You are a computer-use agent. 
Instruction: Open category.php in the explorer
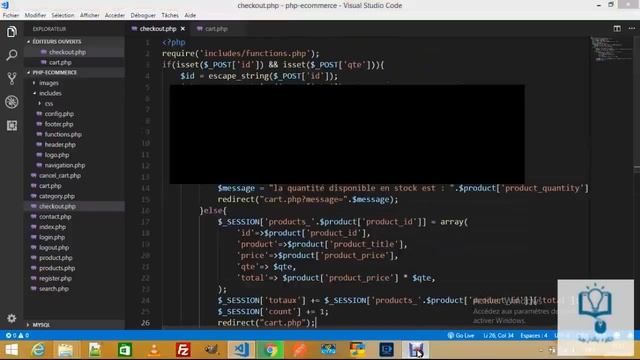click(x=75, y=196)
